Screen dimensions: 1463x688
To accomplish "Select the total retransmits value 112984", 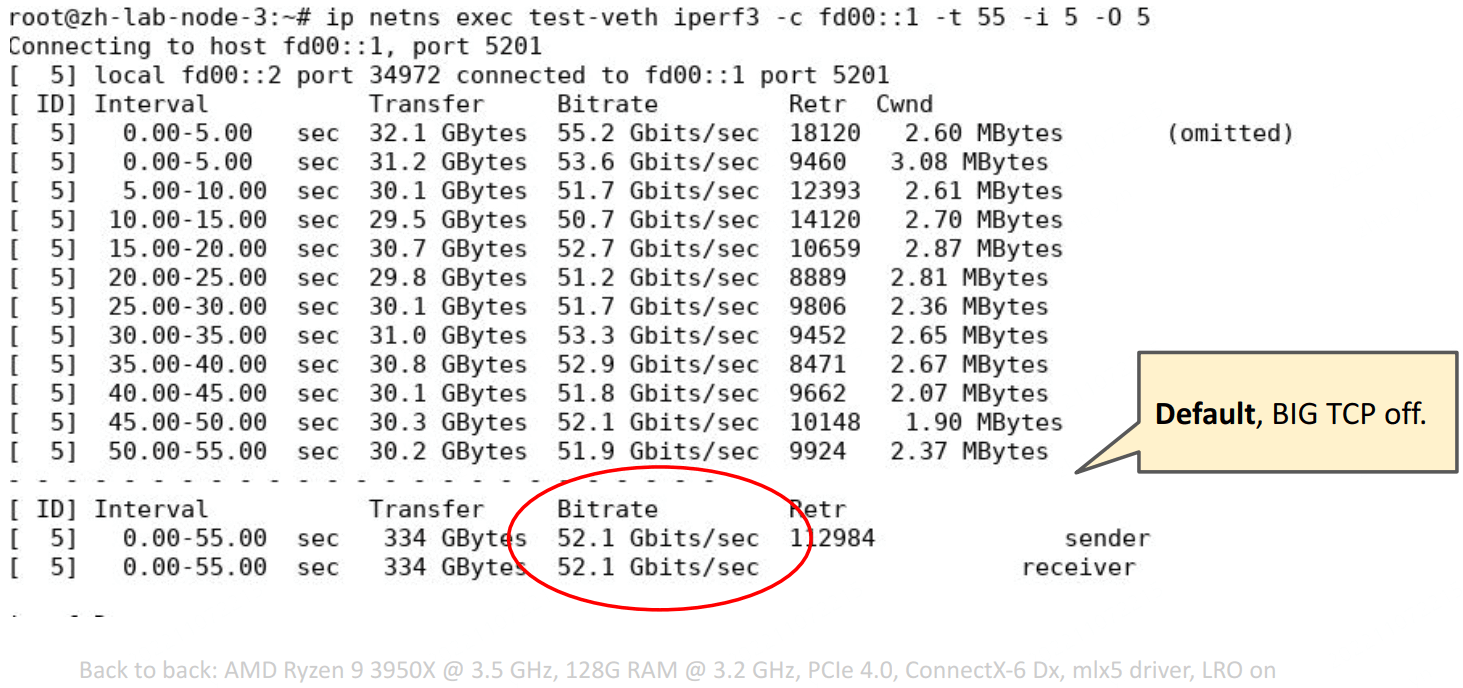I will point(831,538).
